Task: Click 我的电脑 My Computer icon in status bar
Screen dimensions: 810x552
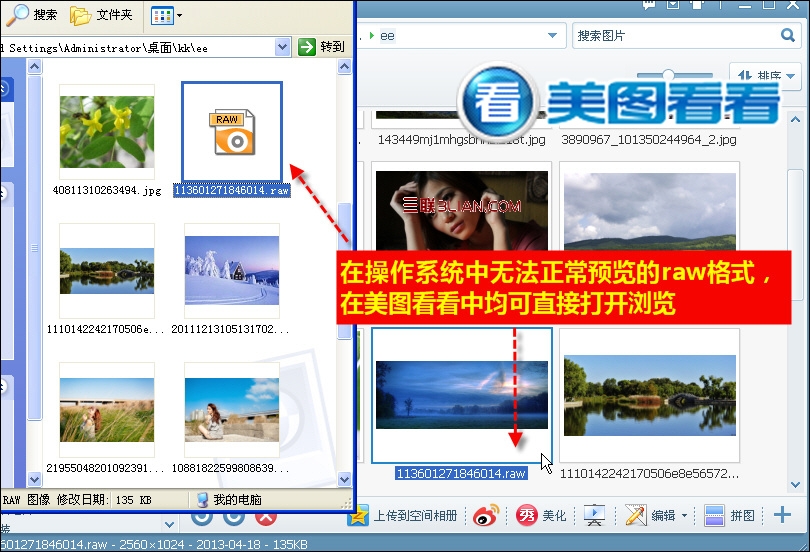Action: 202,499
